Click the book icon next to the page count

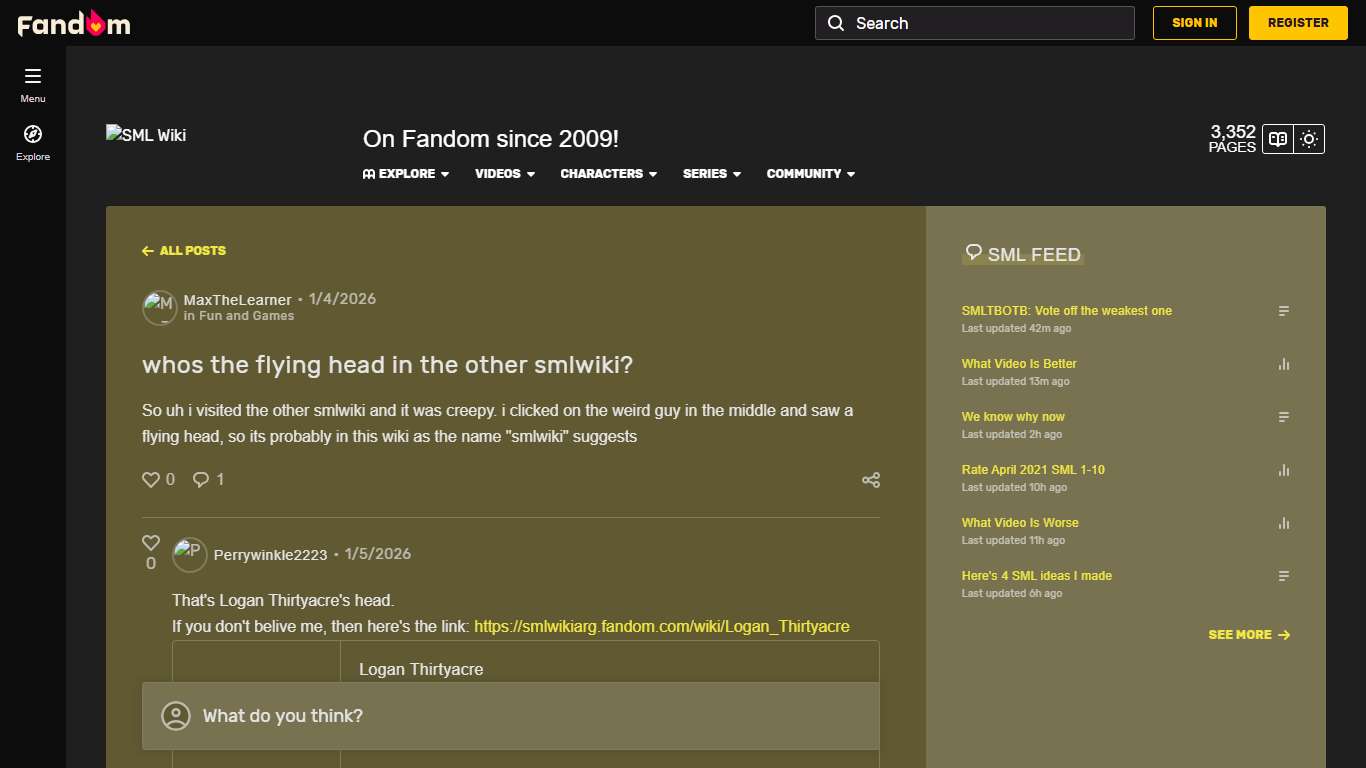[x=1277, y=139]
